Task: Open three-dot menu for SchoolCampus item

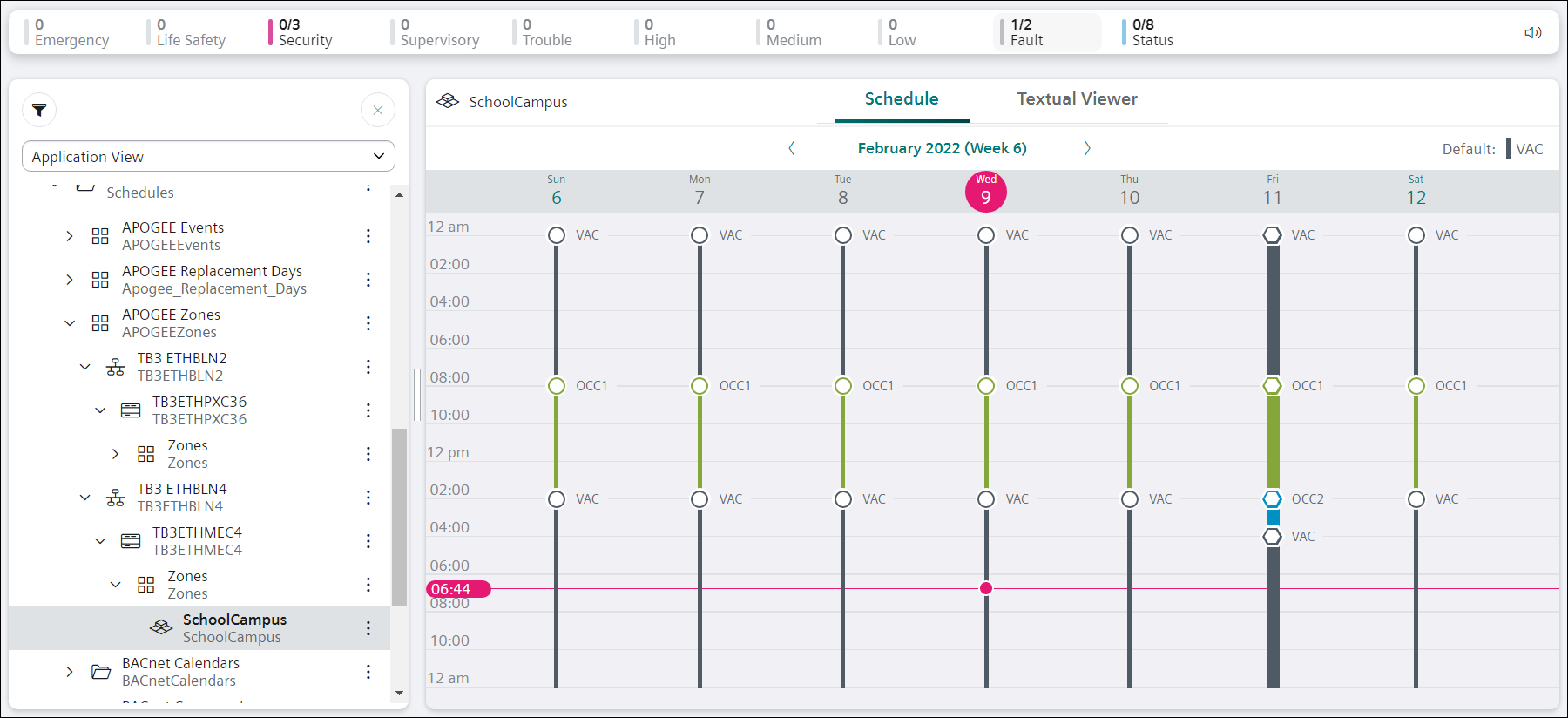Action: click(x=368, y=628)
